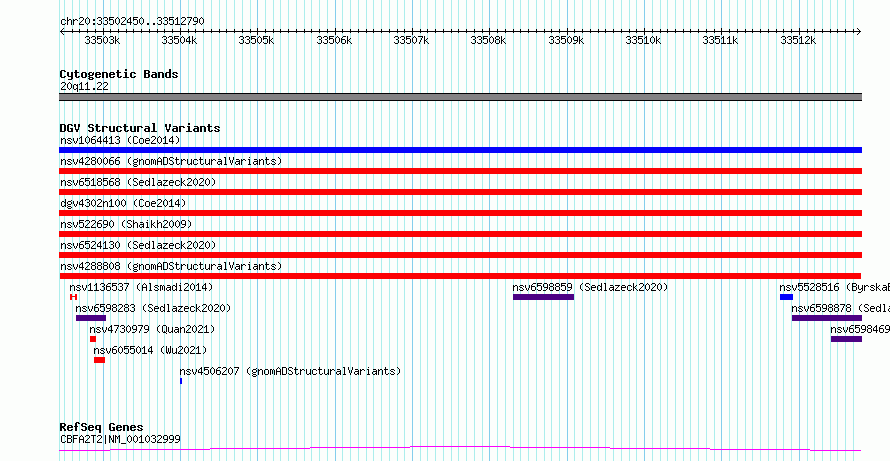Click the nsv4288808 gnomADStructuralVariants red bar

point(460,276)
